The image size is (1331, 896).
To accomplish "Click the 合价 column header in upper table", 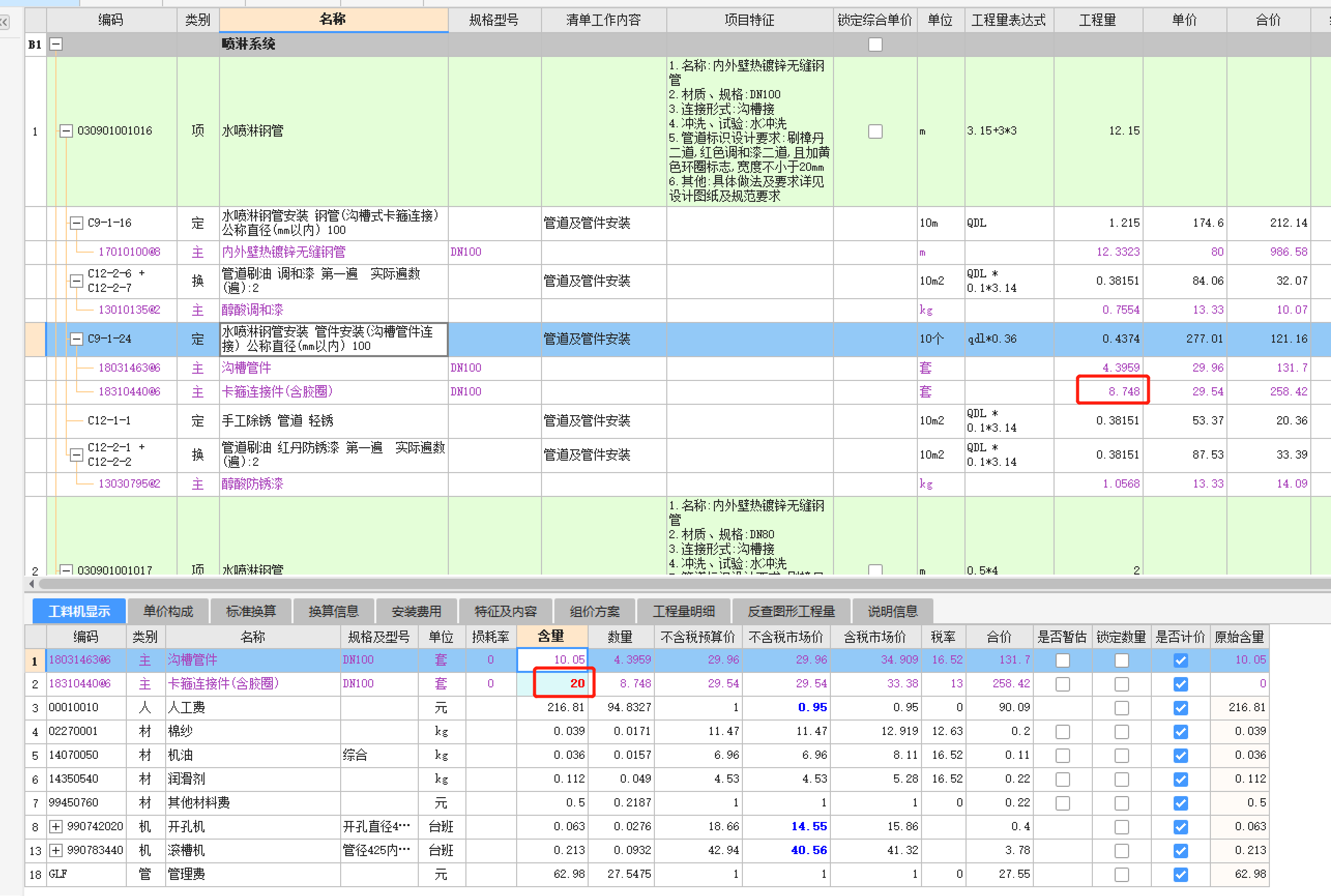I will [x=1268, y=20].
